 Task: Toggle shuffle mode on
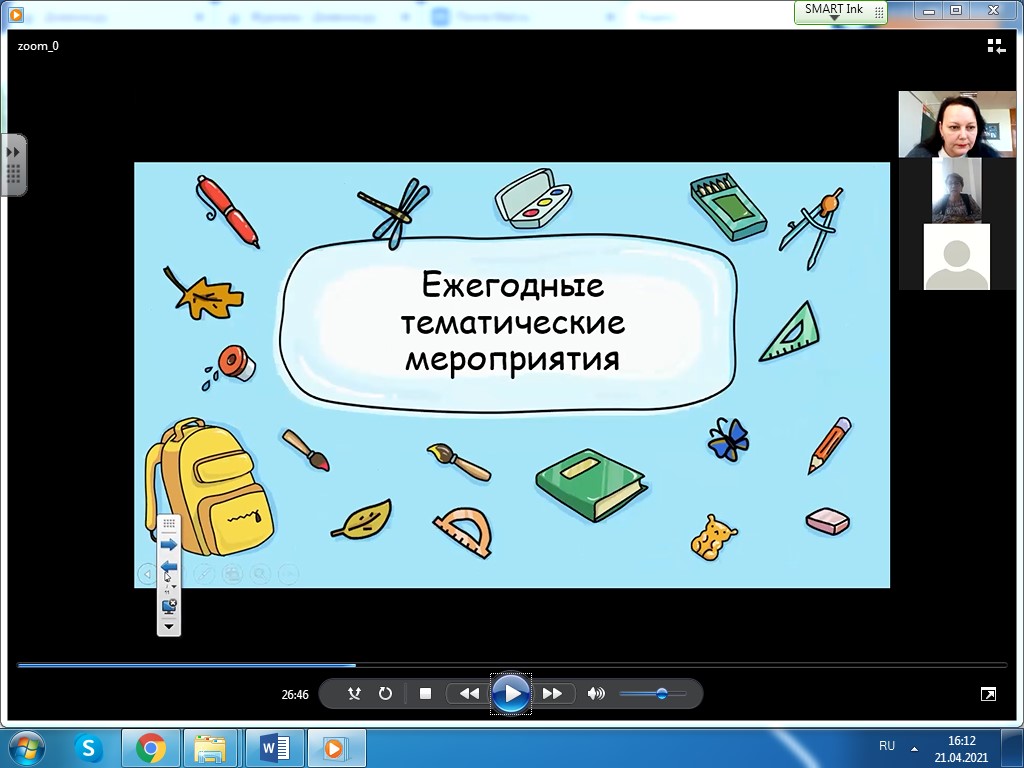click(354, 693)
